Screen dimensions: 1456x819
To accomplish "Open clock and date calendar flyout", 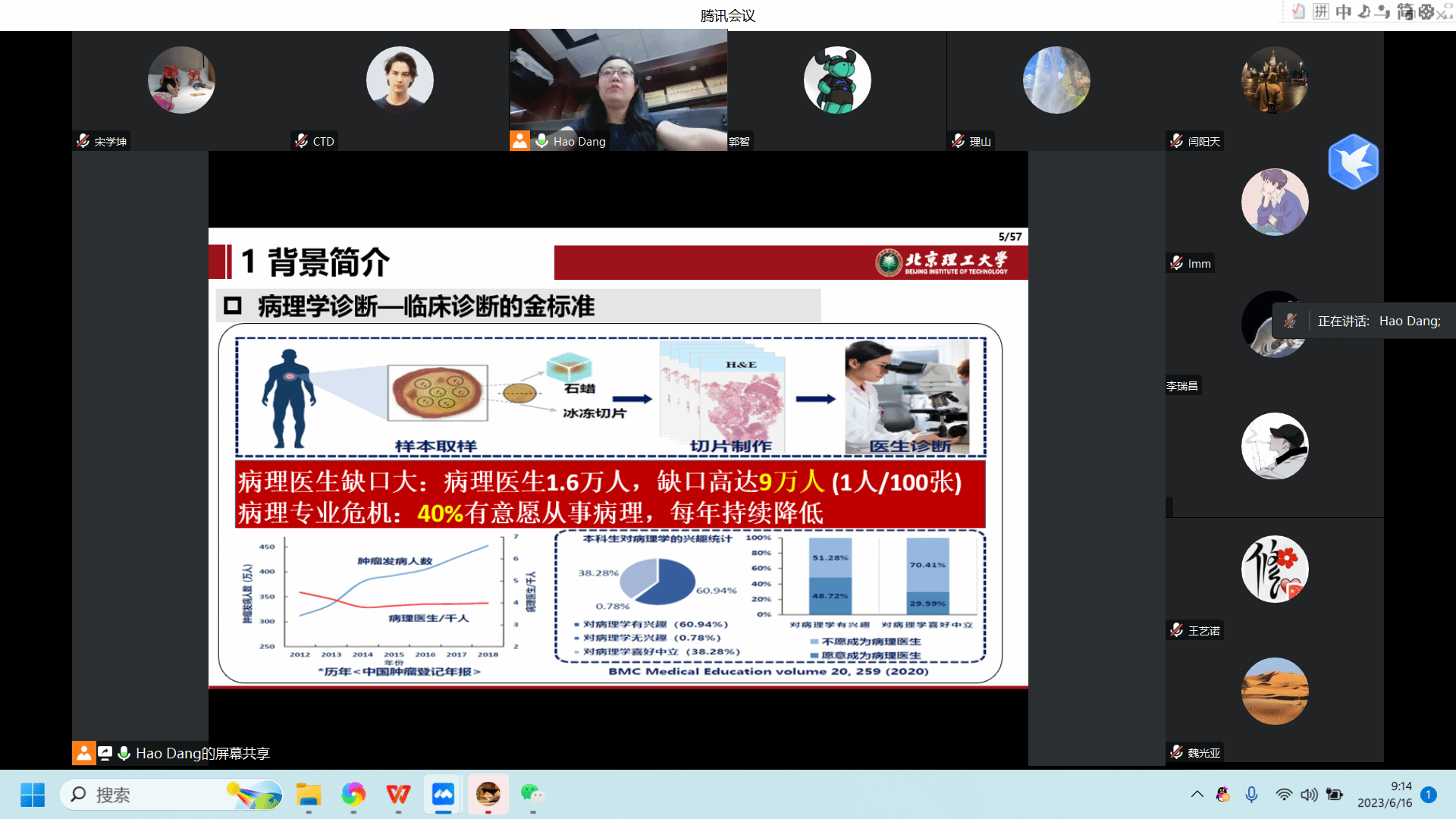I will (1385, 794).
